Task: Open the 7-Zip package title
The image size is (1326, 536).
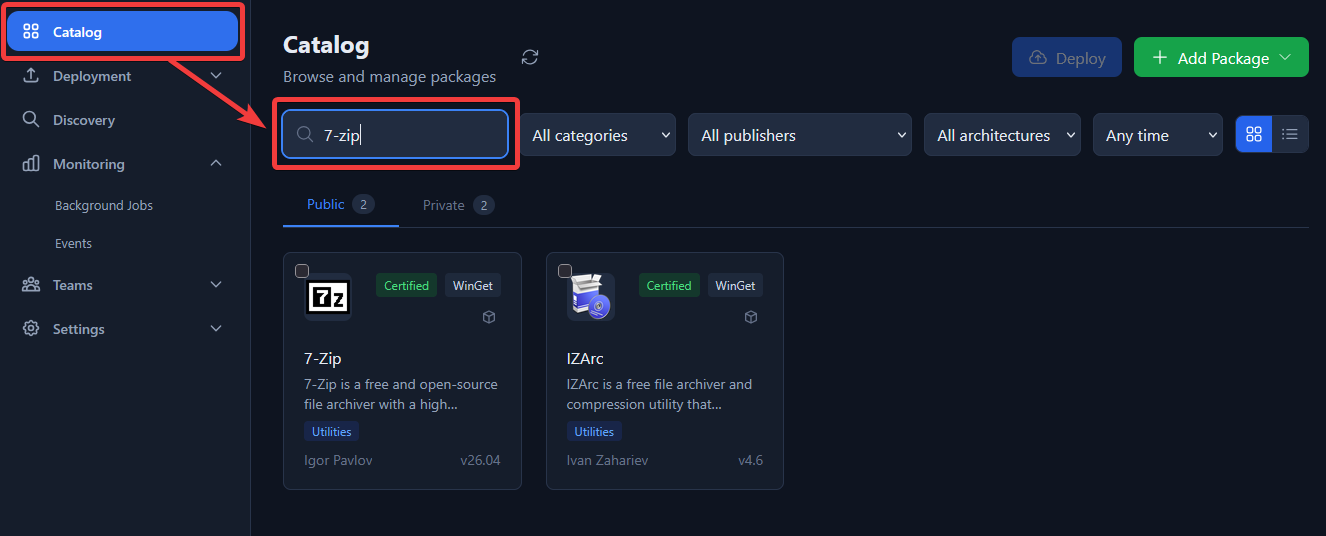Action: tap(323, 358)
